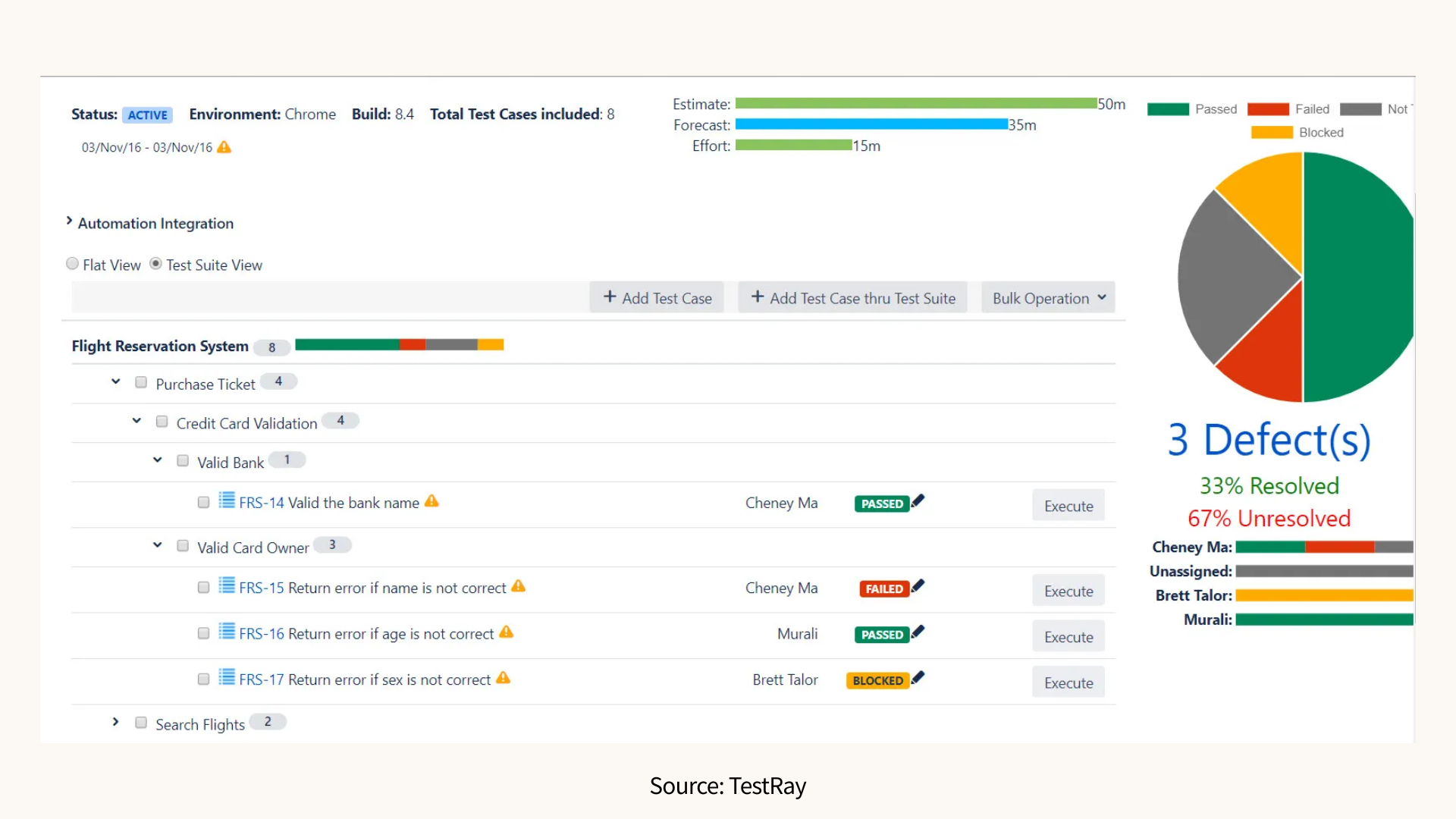Tick checkbox for FRS-14 Valid the bank name
The width and height of the screenshot is (1456, 819).
click(x=203, y=502)
